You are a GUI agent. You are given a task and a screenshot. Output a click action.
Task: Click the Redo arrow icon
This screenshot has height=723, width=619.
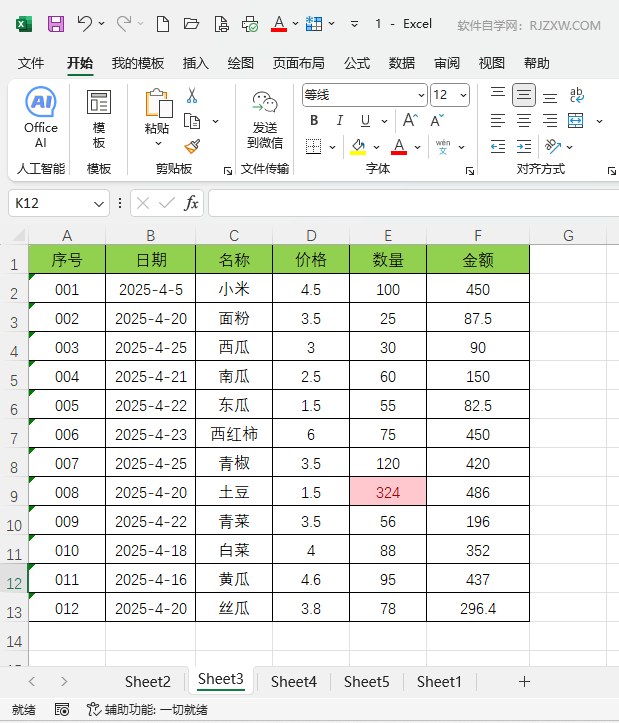pyautogui.click(x=124, y=24)
